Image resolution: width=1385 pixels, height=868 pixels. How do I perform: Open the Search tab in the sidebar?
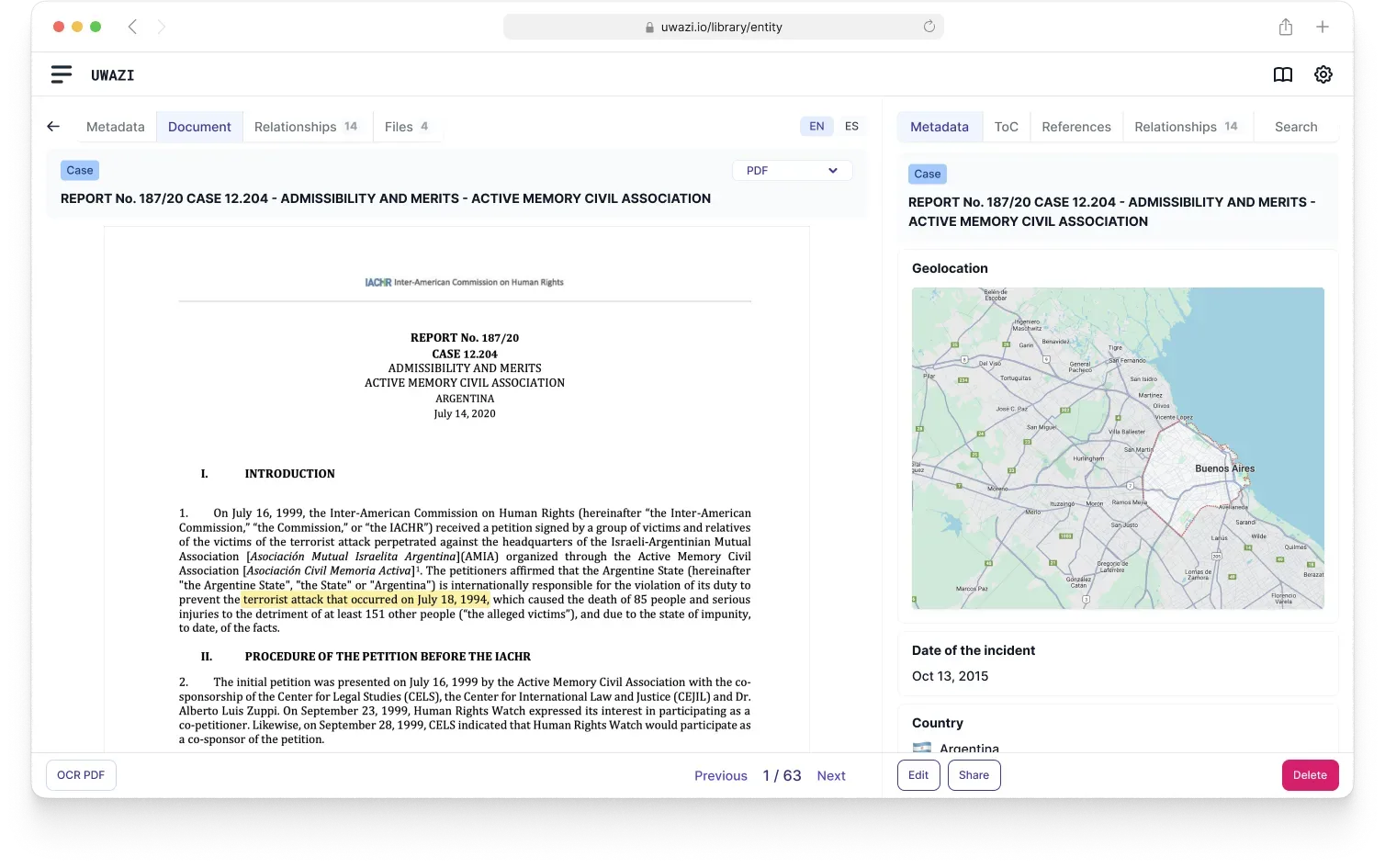click(x=1295, y=126)
